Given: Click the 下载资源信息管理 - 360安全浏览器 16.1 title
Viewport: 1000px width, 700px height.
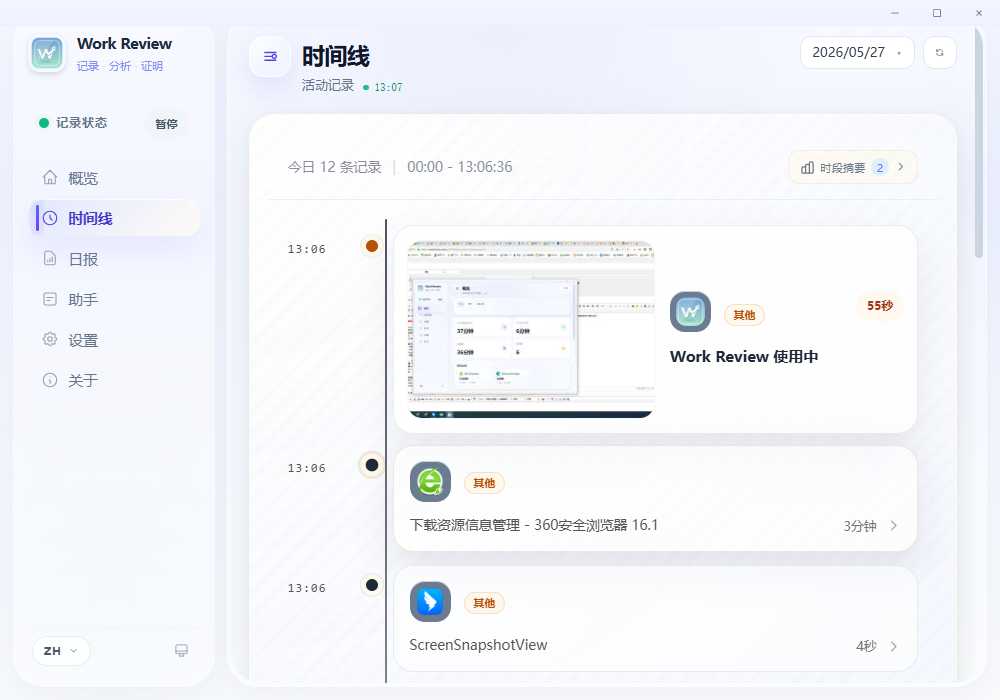Looking at the screenshot, I should tap(534, 525).
